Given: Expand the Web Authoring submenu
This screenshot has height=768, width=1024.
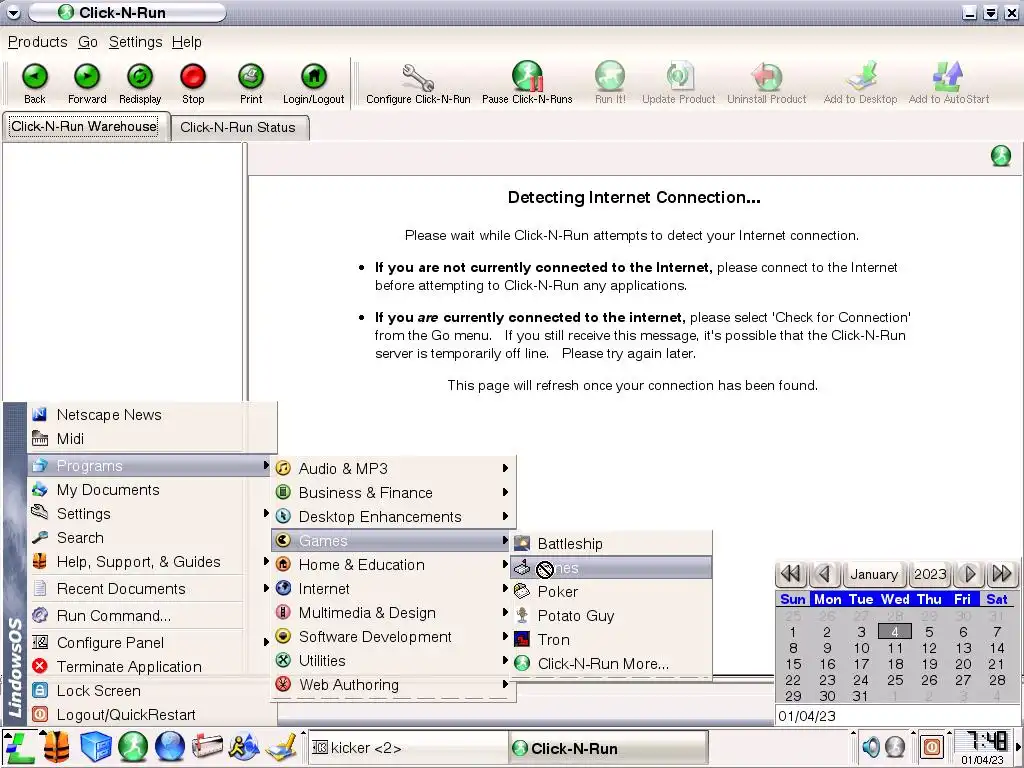Looking at the screenshot, I should 393,685.
